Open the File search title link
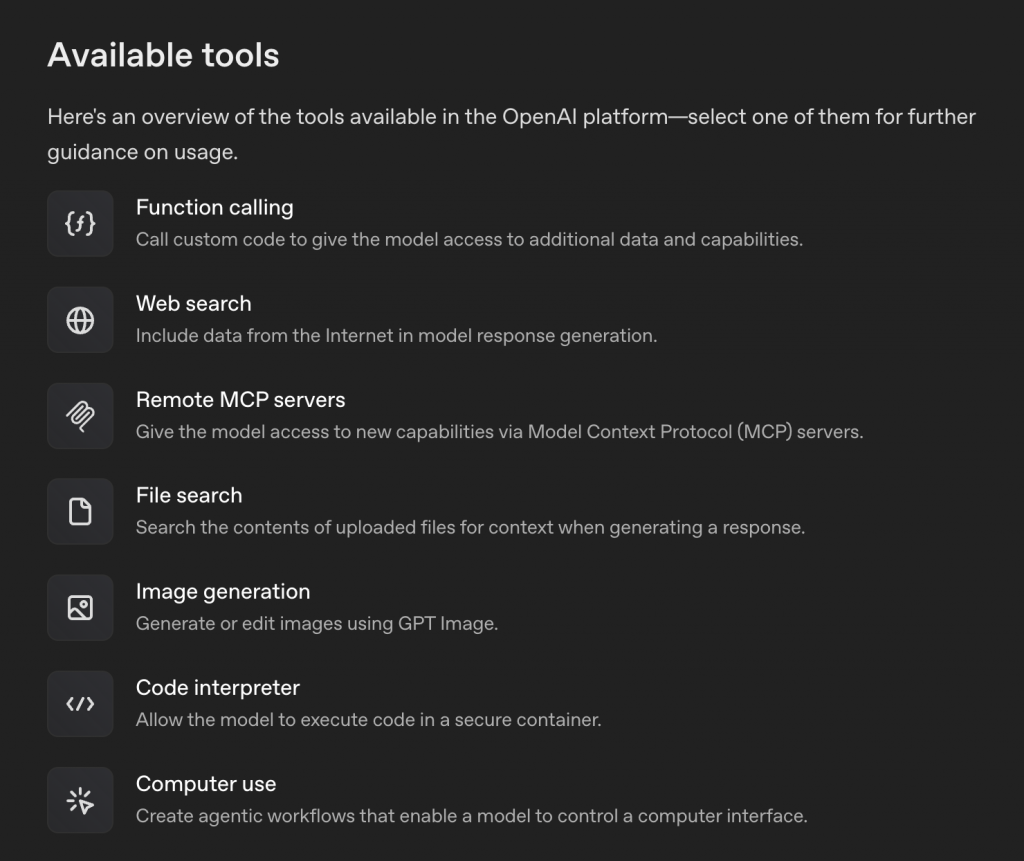1024x861 pixels. click(189, 496)
